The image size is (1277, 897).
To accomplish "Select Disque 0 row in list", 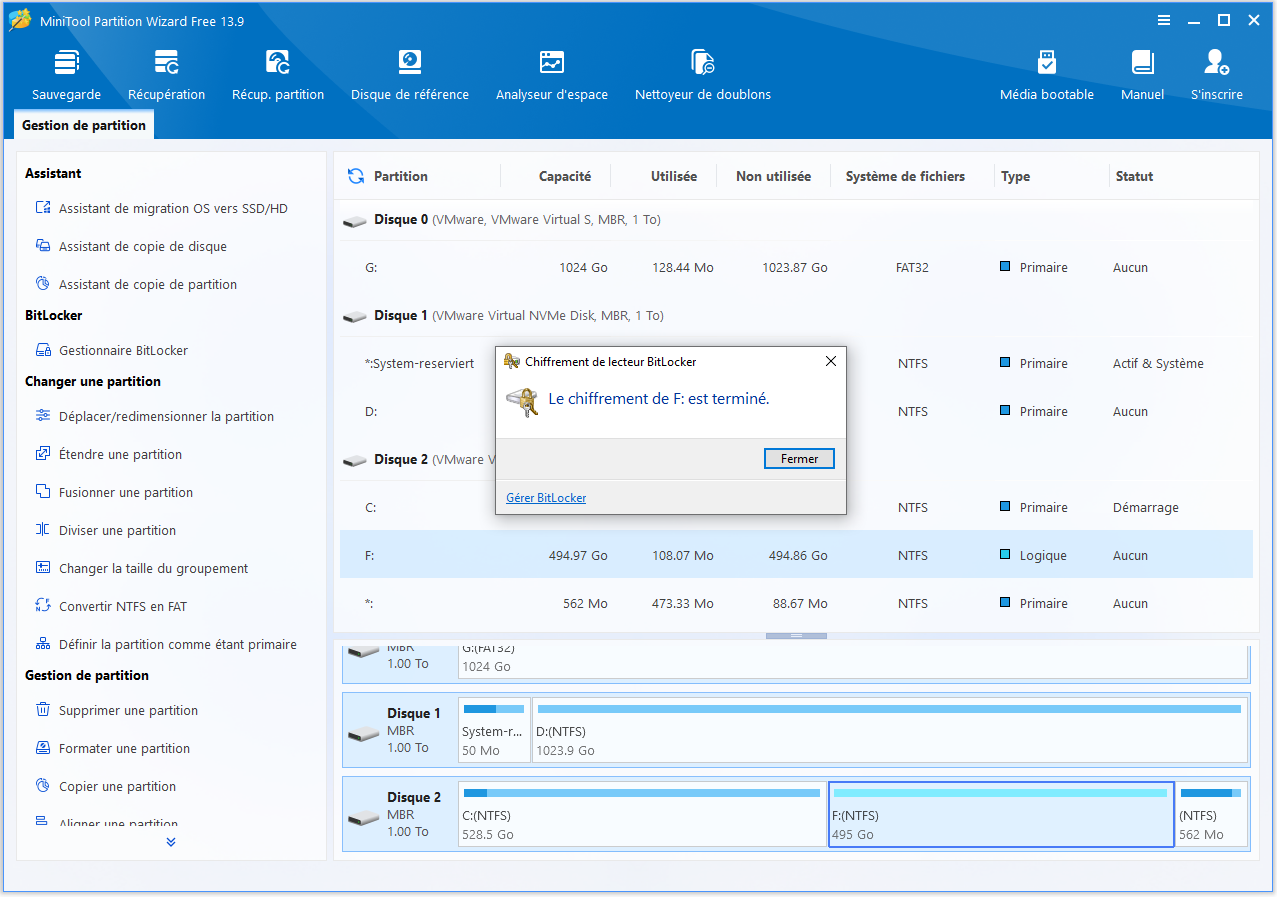I will click(796, 219).
